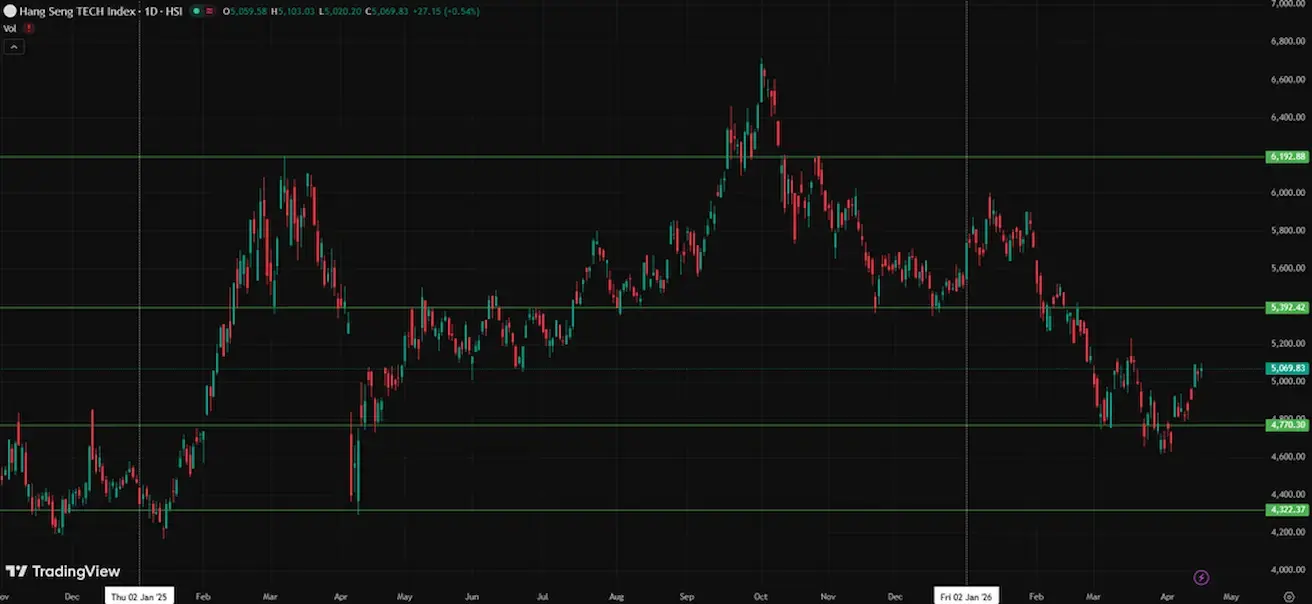Collapse the indicator legend with chevron
This screenshot has width=1312, height=604.
[13, 46]
